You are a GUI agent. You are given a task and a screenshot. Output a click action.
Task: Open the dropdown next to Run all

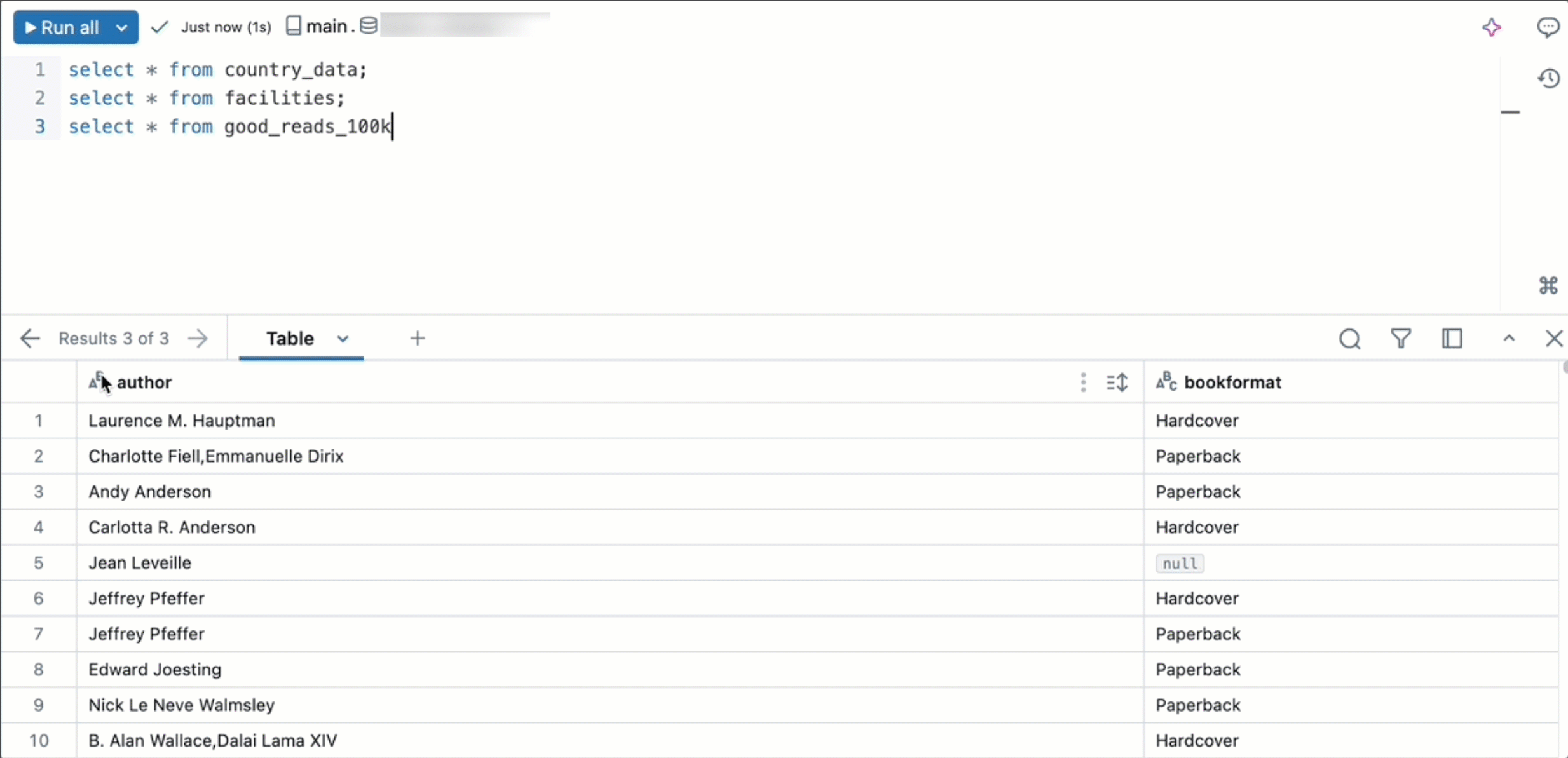[x=120, y=27]
